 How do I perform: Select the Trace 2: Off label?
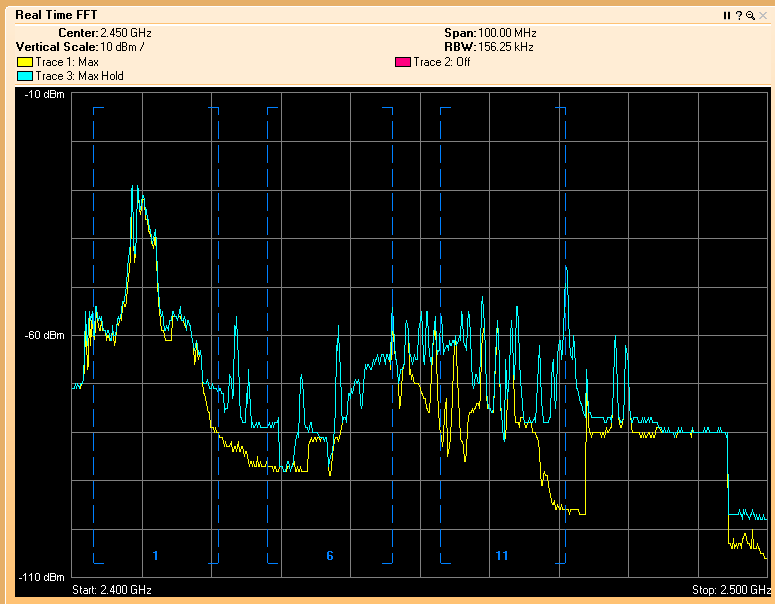(x=442, y=62)
